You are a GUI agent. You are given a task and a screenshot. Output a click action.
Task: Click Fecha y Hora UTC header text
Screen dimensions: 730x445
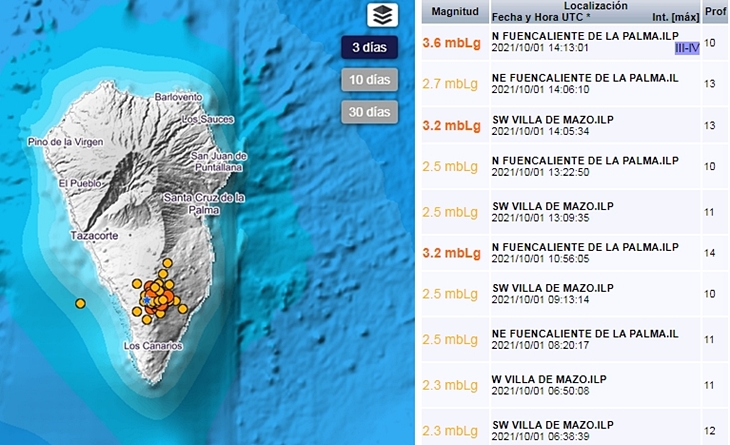[x=541, y=17]
